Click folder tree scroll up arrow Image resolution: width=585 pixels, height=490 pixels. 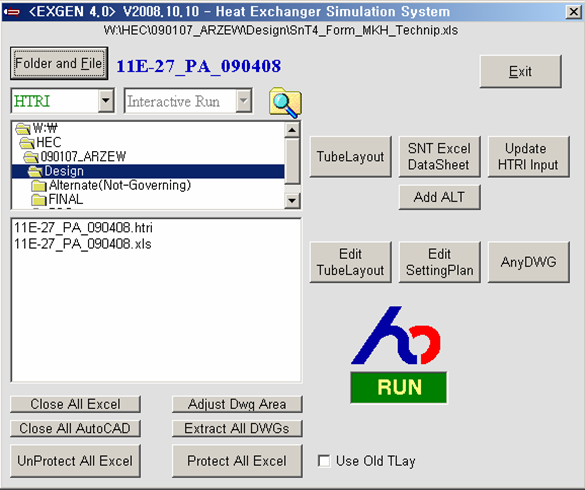(292, 130)
